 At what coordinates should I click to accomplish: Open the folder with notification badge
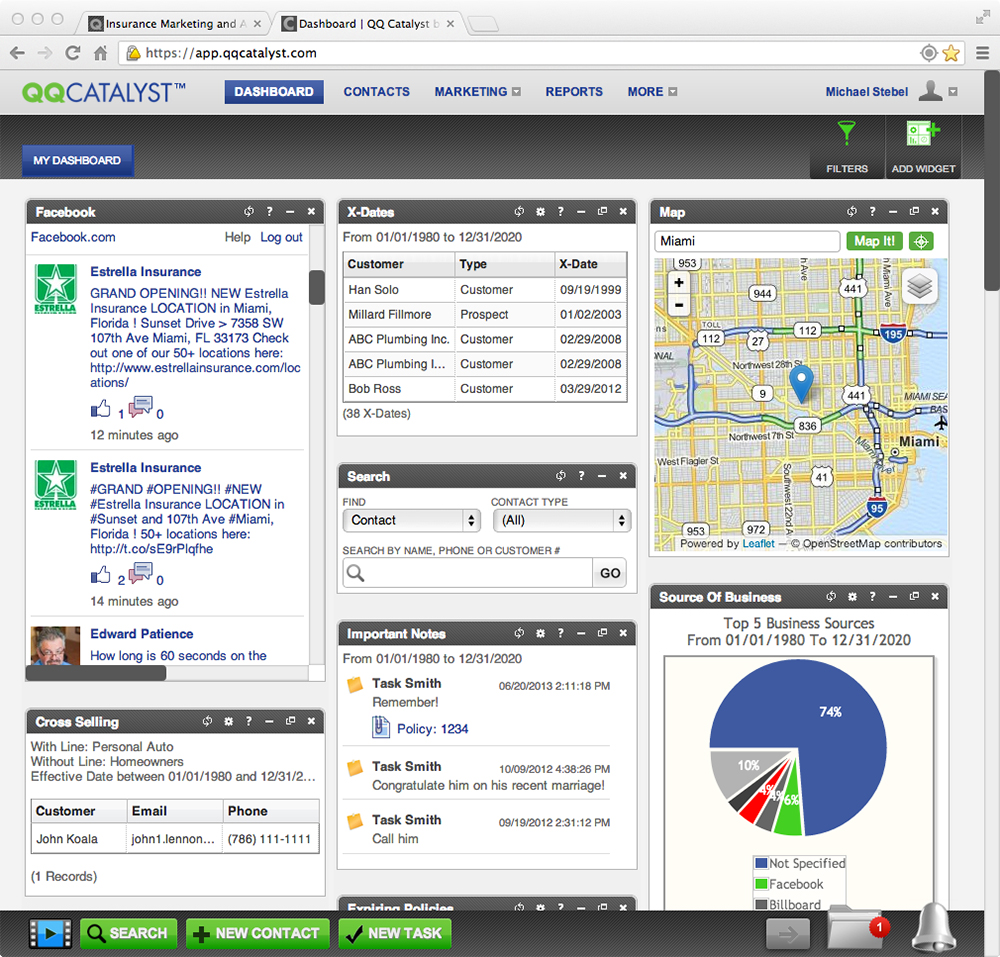pyautogui.click(x=855, y=929)
